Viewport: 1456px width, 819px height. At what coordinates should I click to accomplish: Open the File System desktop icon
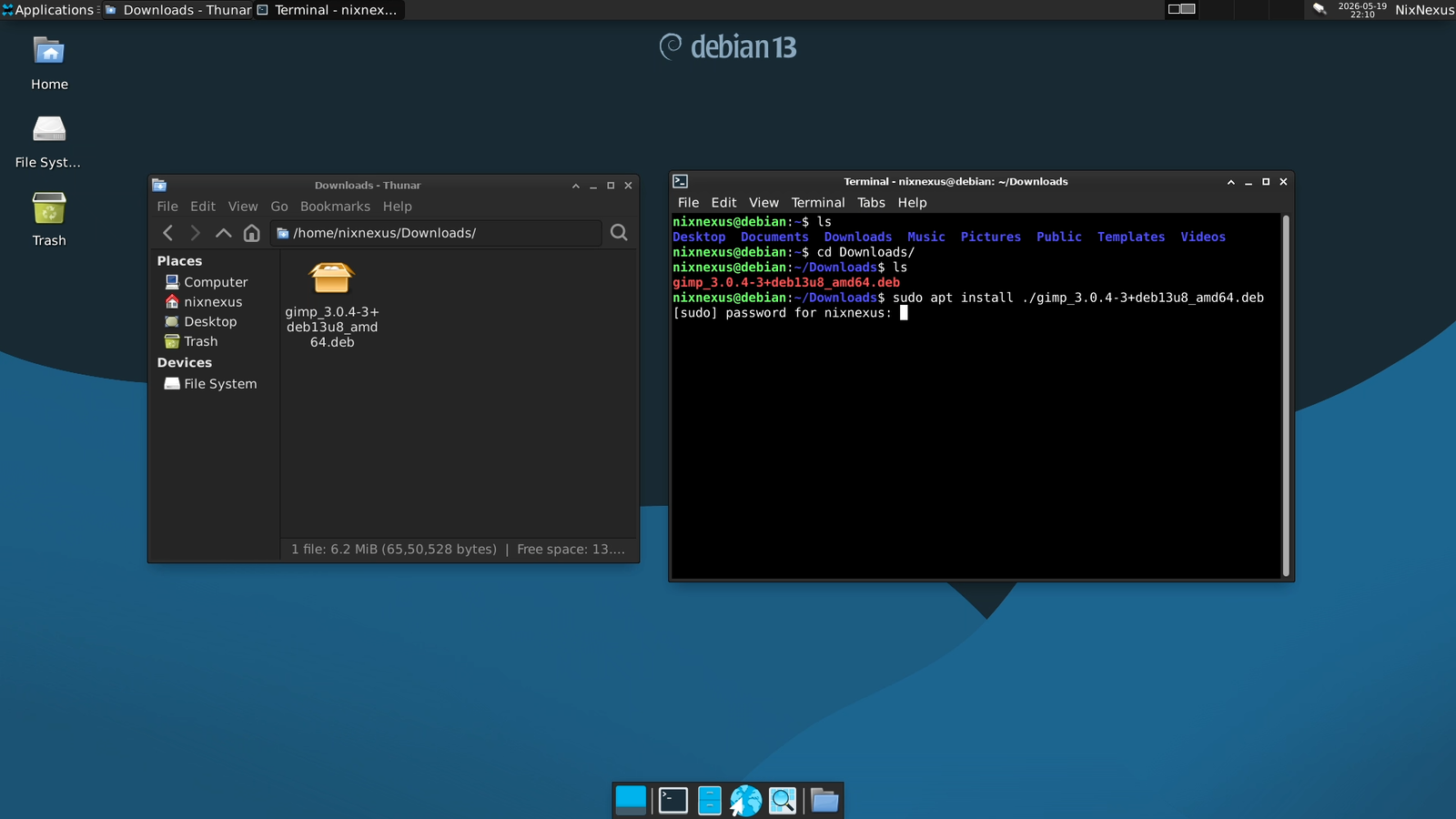[x=49, y=129]
